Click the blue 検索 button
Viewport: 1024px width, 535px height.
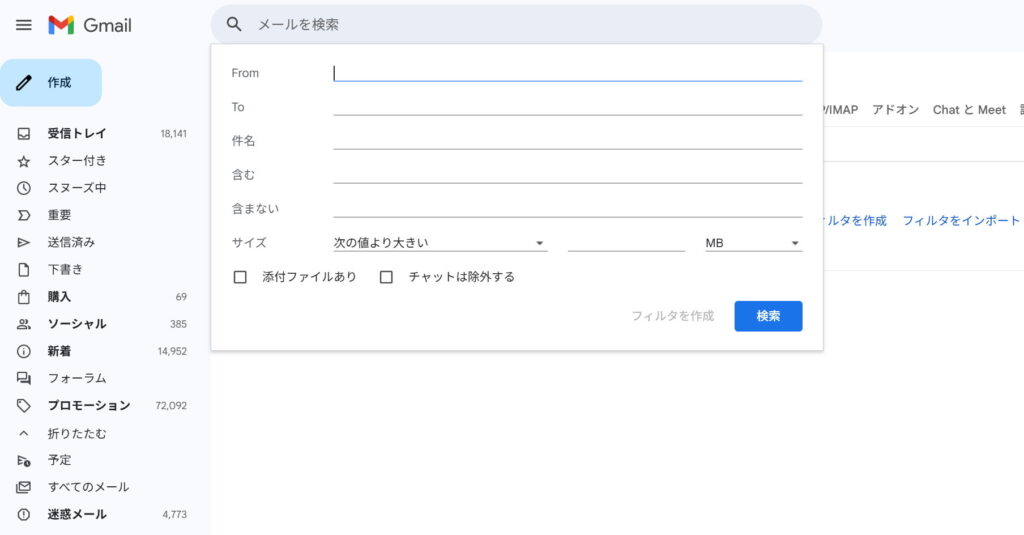tap(768, 316)
